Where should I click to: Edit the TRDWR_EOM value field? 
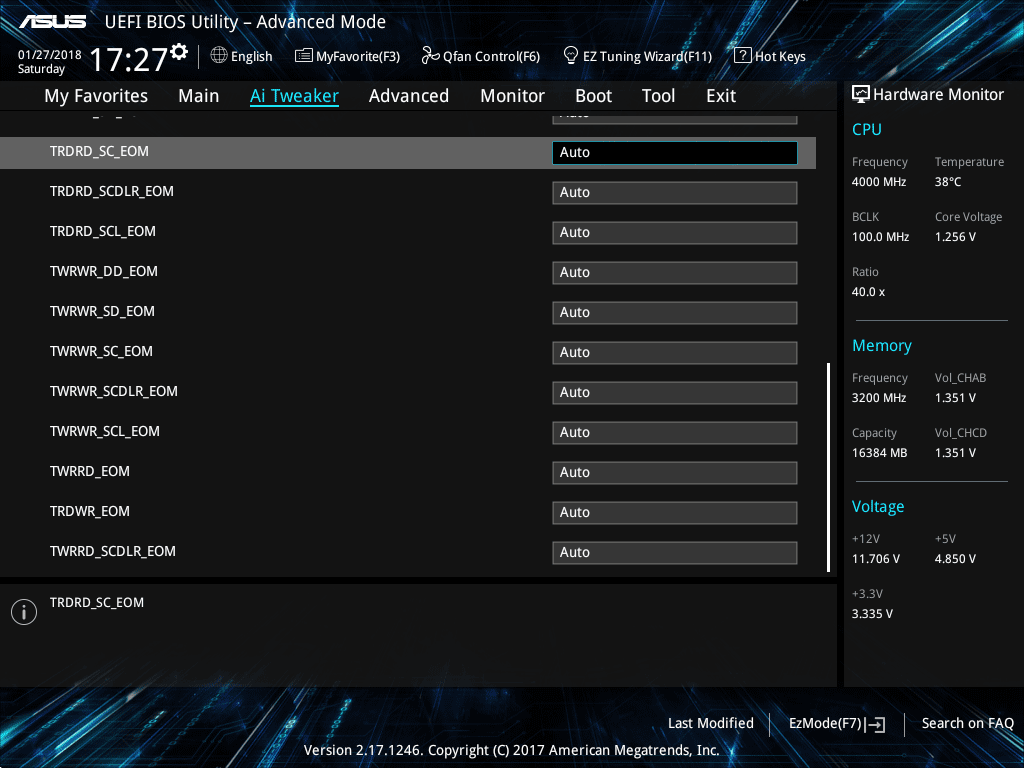click(675, 513)
